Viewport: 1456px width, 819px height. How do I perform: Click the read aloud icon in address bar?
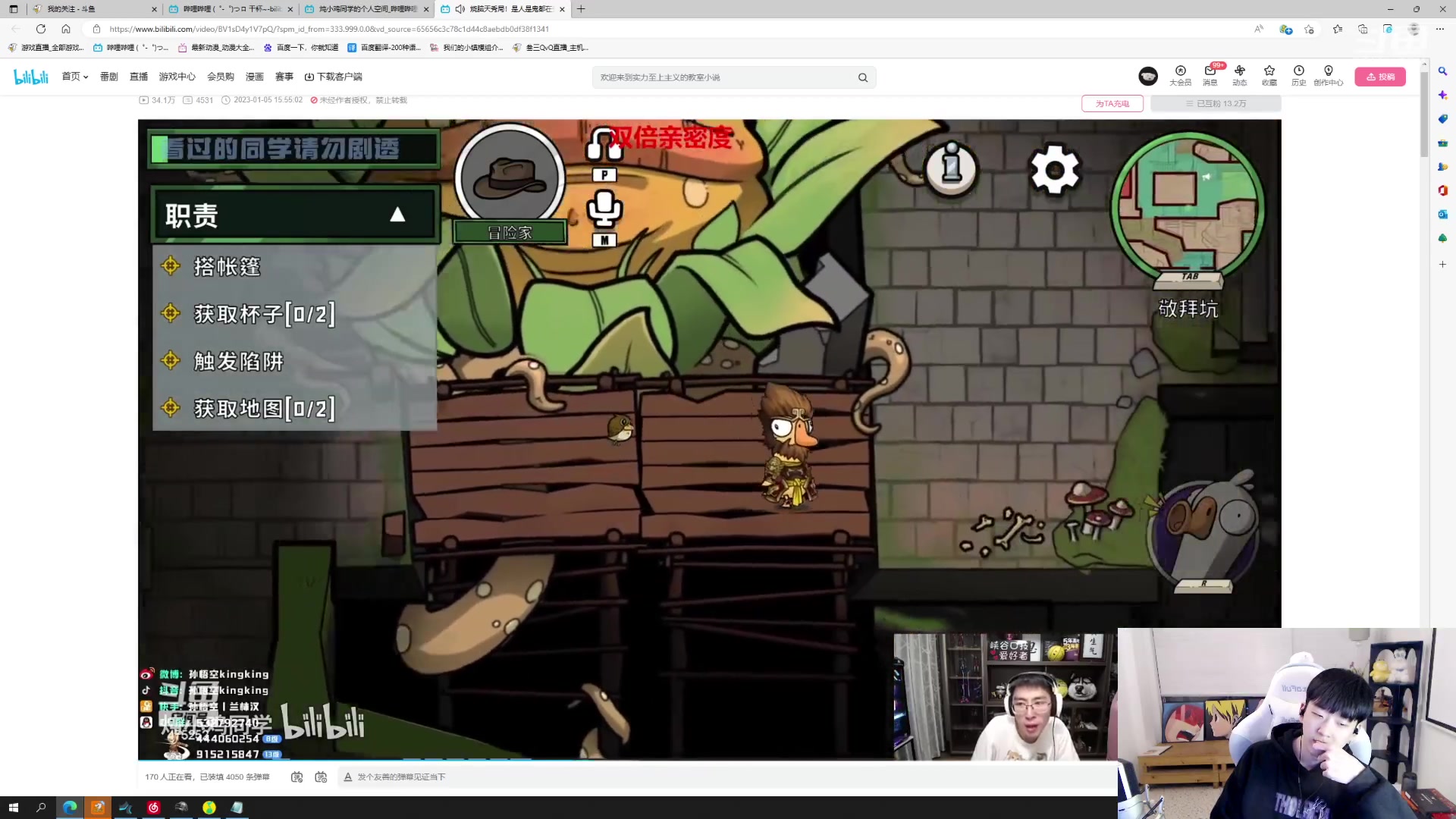(1259, 29)
